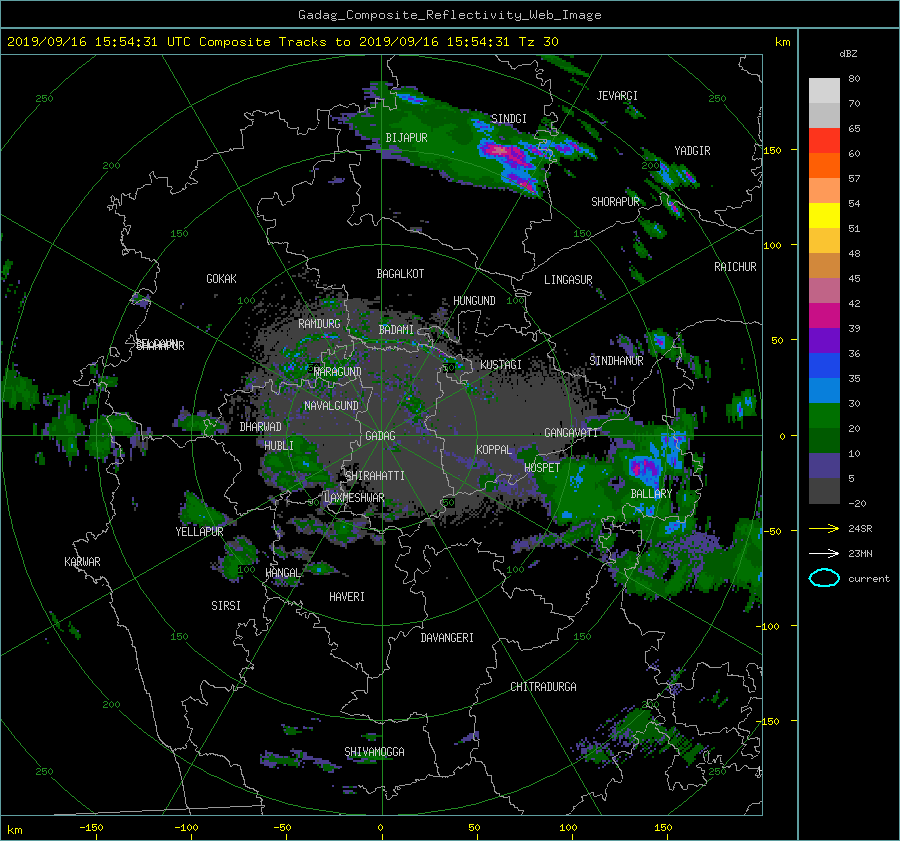Viewport: 900px width, 841px height.
Task: Click the YADGIR city label
Action: 692,151
